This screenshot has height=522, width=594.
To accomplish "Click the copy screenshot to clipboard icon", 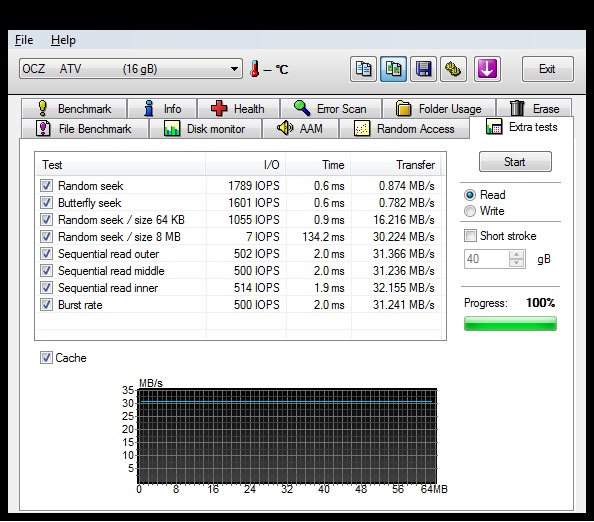I will (x=393, y=69).
